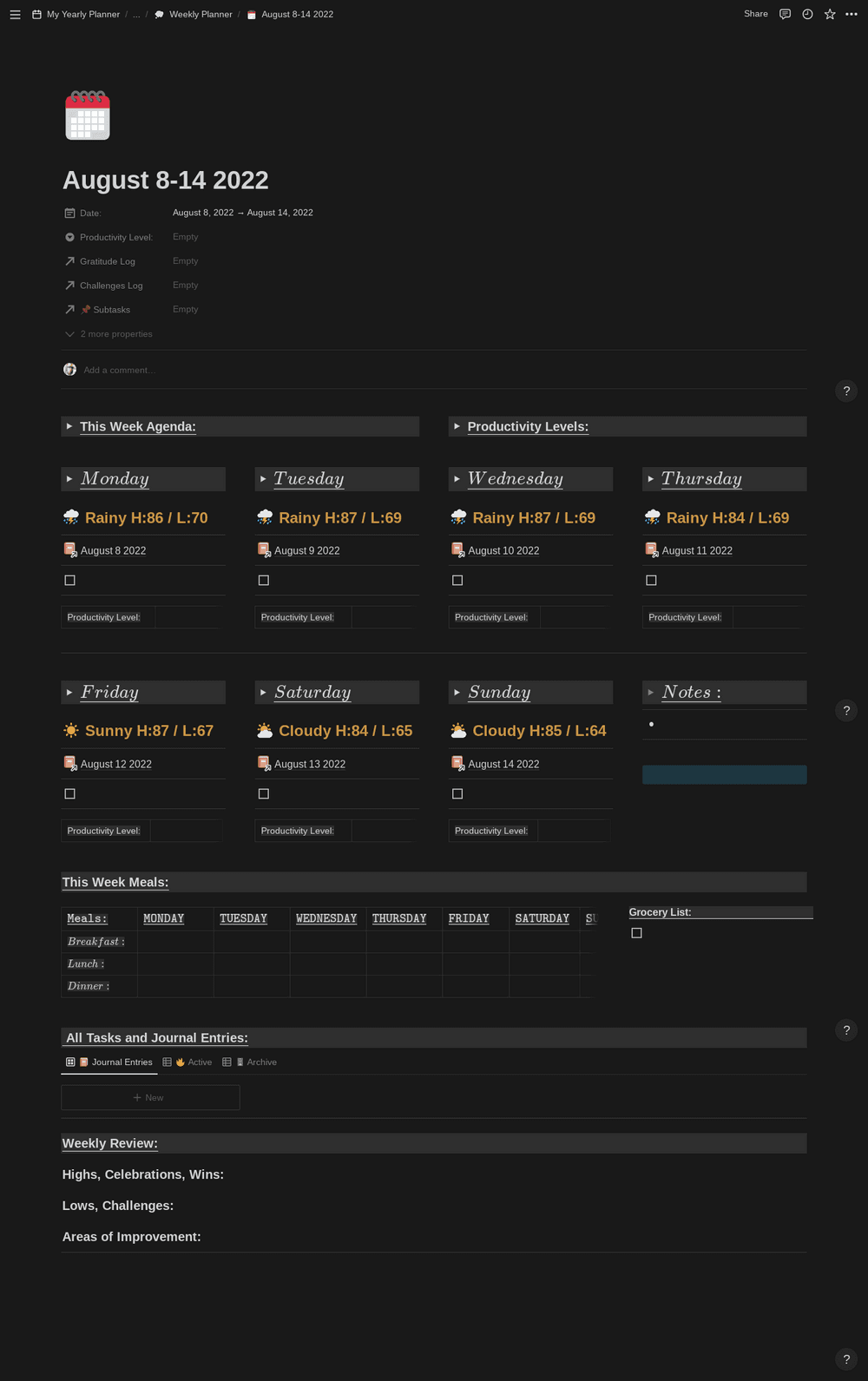The width and height of the screenshot is (868, 1381).
Task: Click the Sunny weather icon on Friday
Action: [x=71, y=731]
